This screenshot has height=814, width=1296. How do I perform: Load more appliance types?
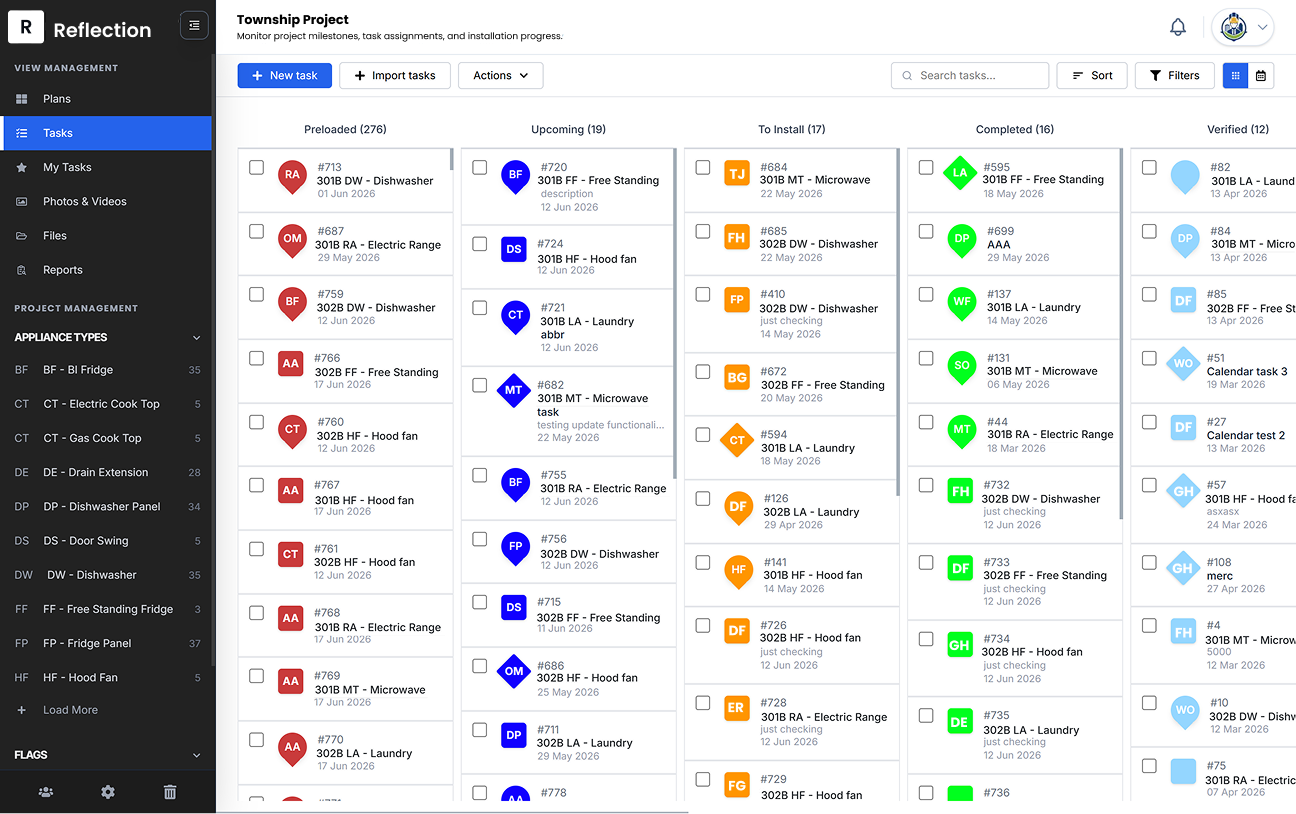(70, 710)
